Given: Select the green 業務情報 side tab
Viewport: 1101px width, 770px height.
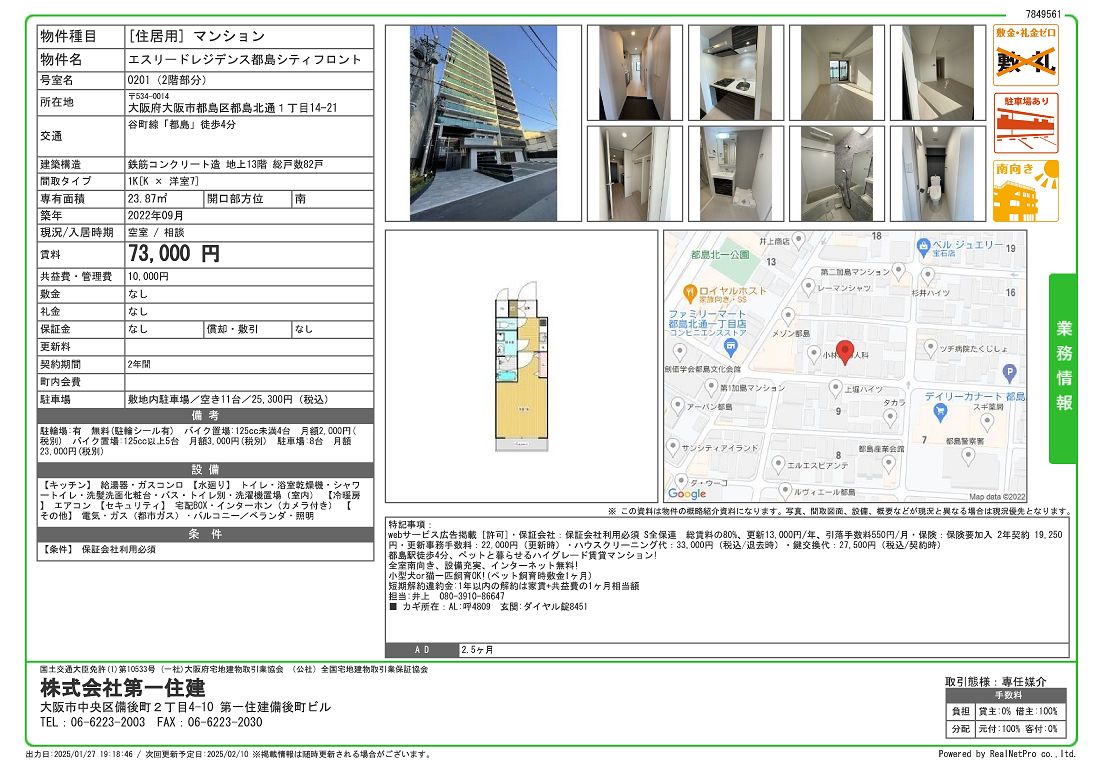Looking at the screenshot, I should pyautogui.click(x=1063, y=368).
